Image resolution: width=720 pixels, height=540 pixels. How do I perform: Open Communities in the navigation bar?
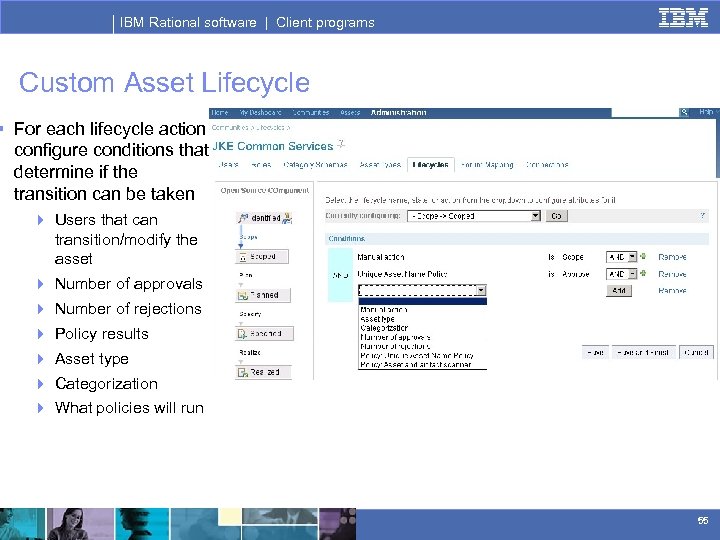[311, 112]
